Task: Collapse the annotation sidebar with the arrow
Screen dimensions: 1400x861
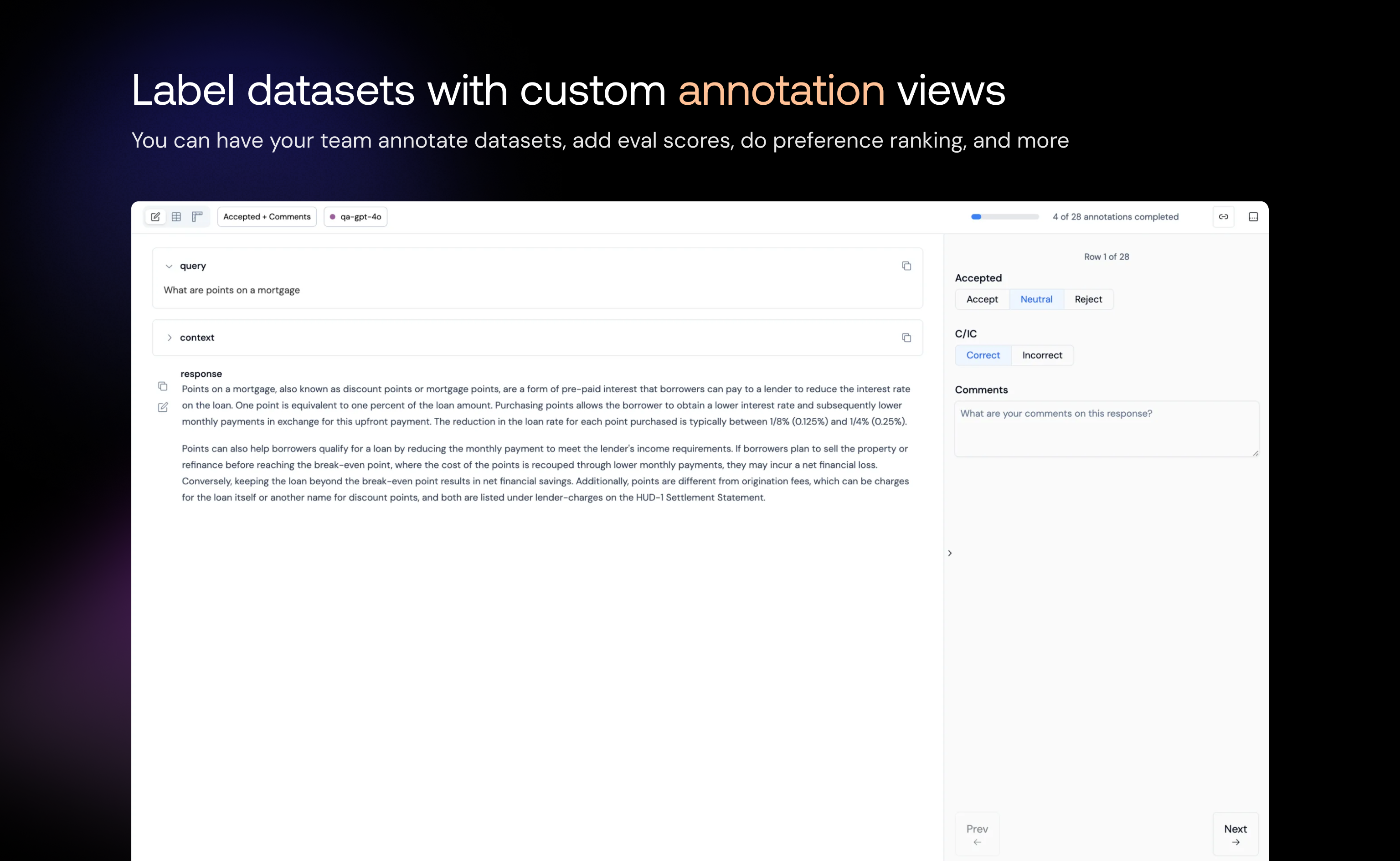Action: [949, 553]
